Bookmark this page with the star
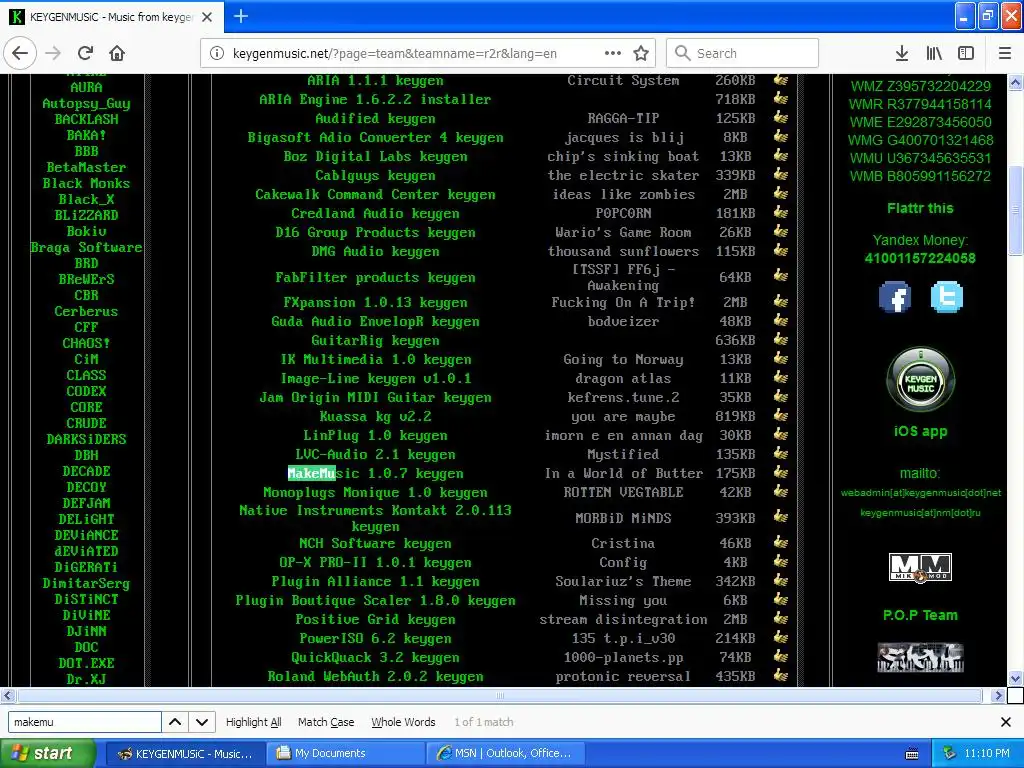Image resolution: width=1024 pixels, height=768 pixels. click(x=641, y=53)
